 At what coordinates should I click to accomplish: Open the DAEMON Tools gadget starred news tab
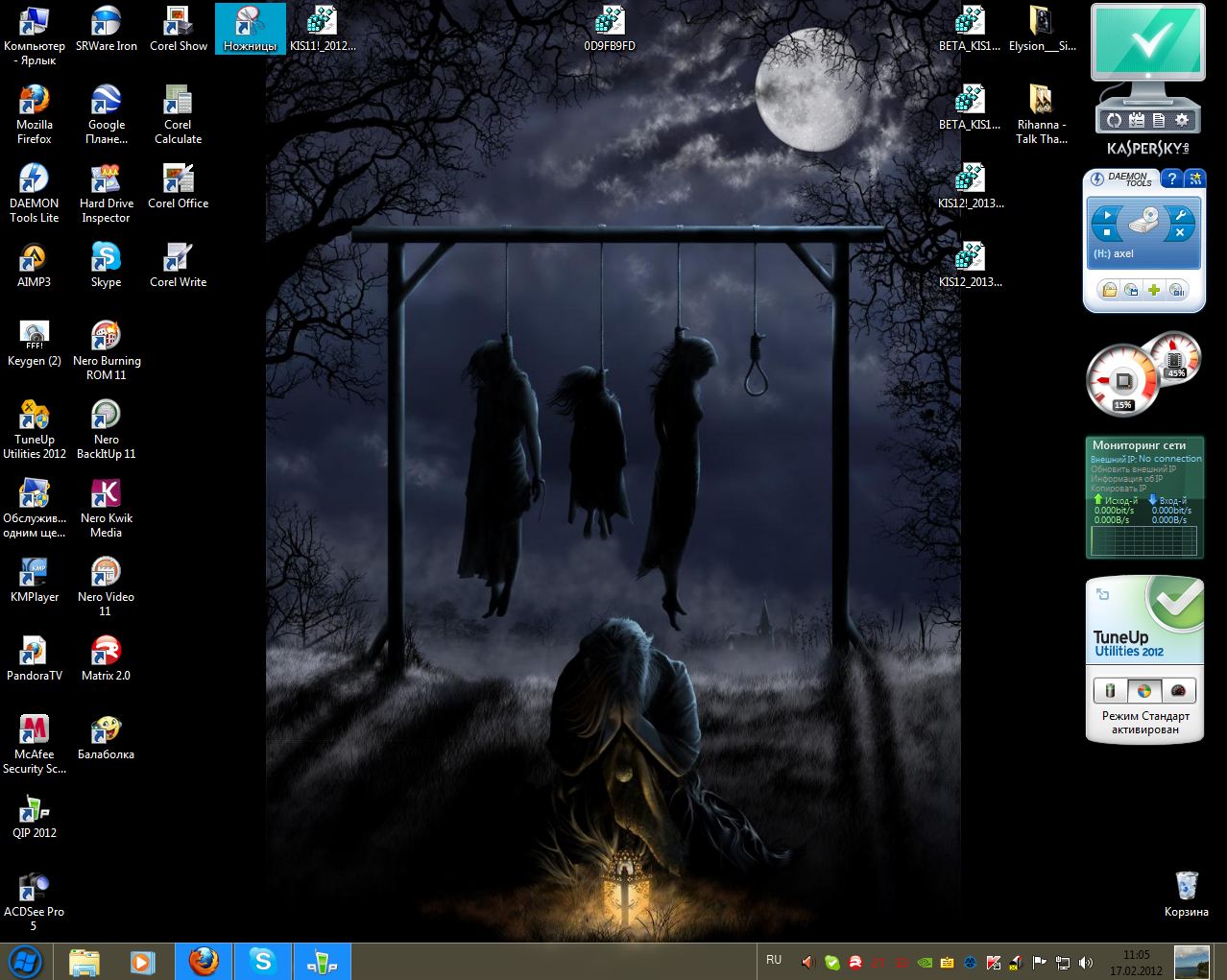pyautogui.click(x=1195, y=179)
